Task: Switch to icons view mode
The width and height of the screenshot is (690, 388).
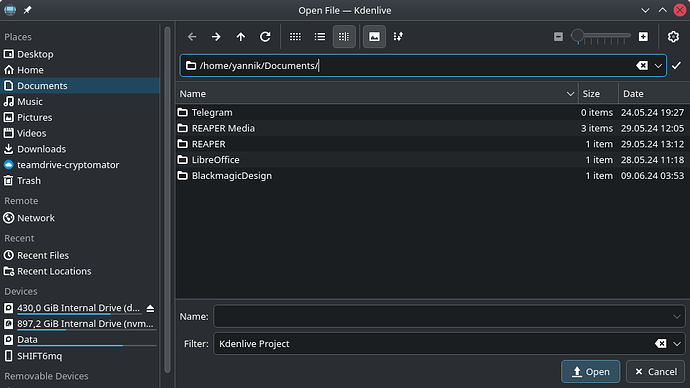Action: pos(295,37)
